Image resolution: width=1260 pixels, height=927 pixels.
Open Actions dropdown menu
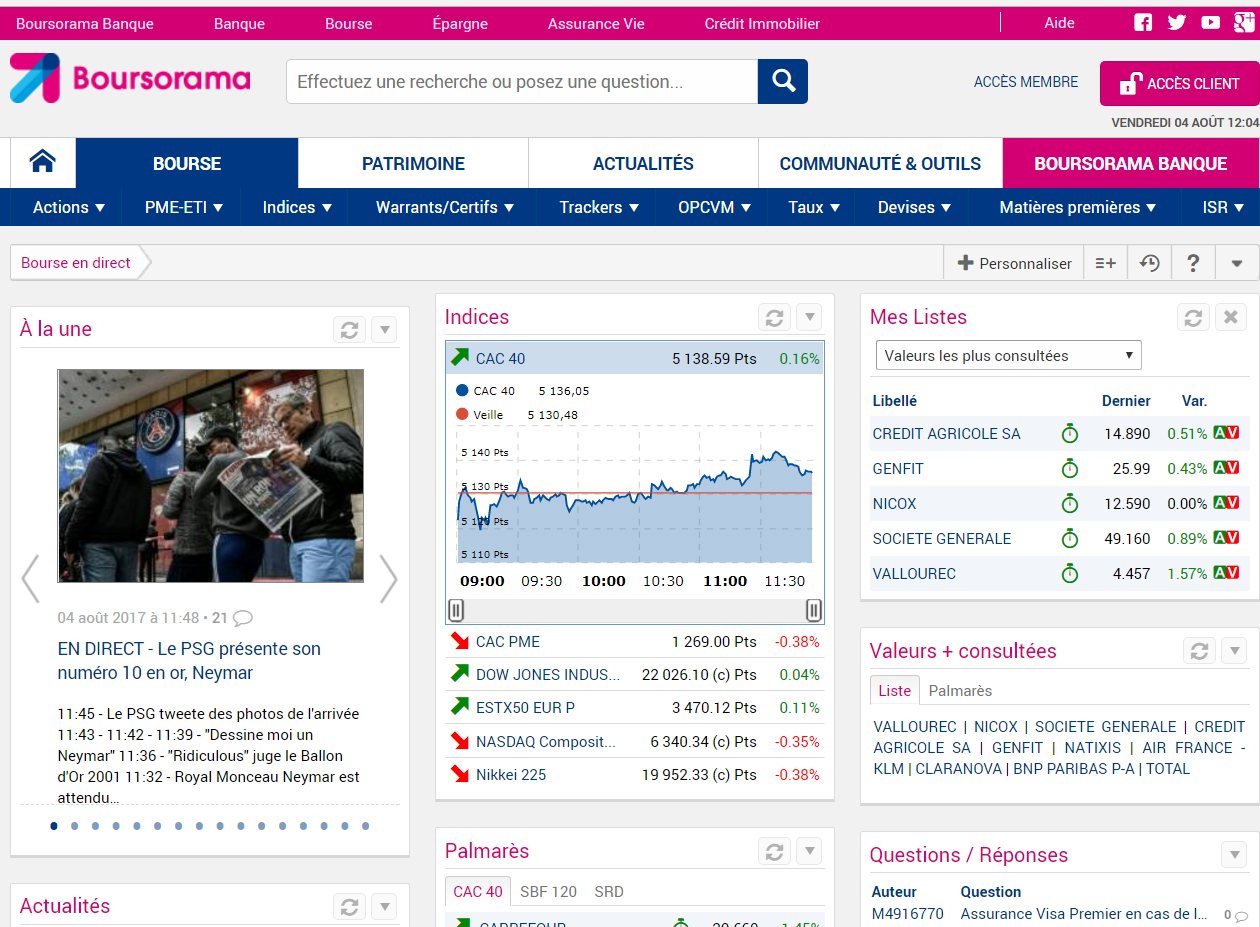click(68, 207)
